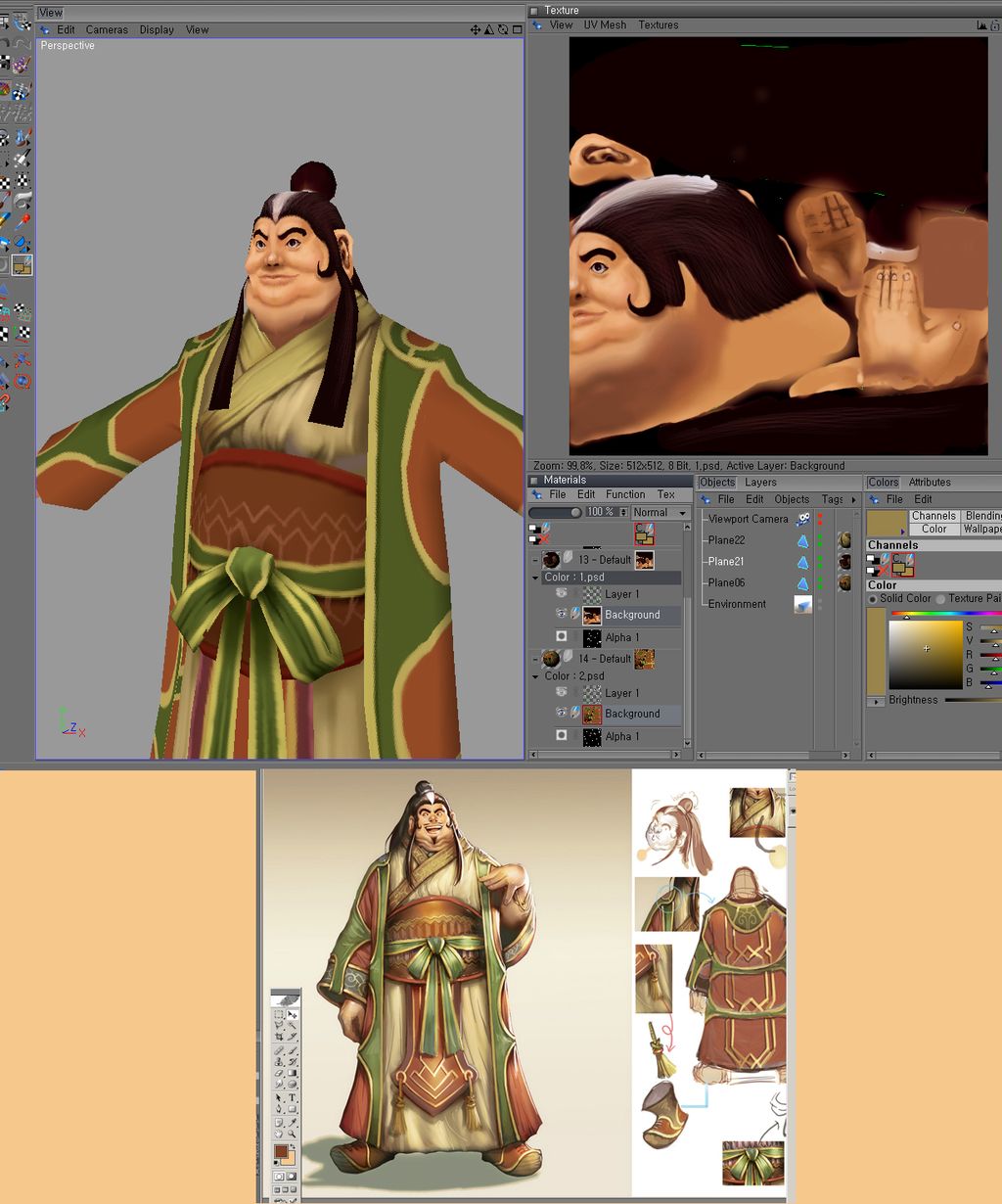Select the smear tool in the BodyPaint toolbar
This screenshot has width=1002, height=1204.
coord(23,199)
